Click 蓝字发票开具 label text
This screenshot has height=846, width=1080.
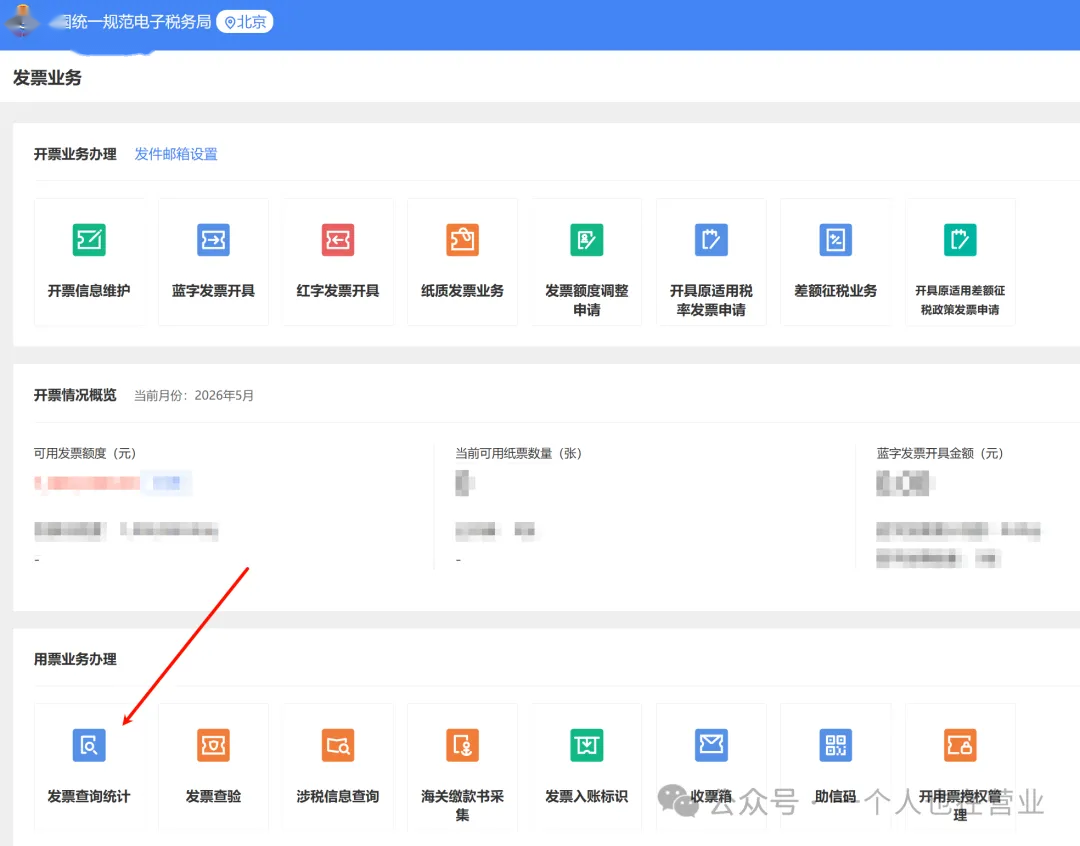[214, 291]
